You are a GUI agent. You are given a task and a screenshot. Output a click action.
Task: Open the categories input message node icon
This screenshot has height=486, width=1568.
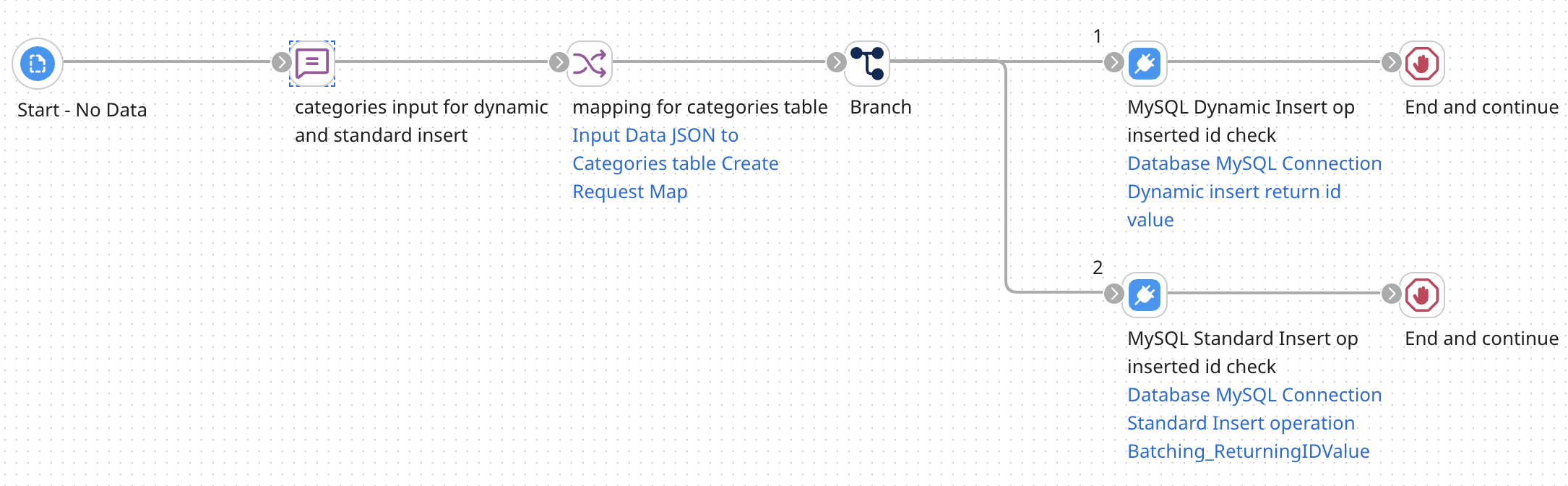[x=312, y=64]
